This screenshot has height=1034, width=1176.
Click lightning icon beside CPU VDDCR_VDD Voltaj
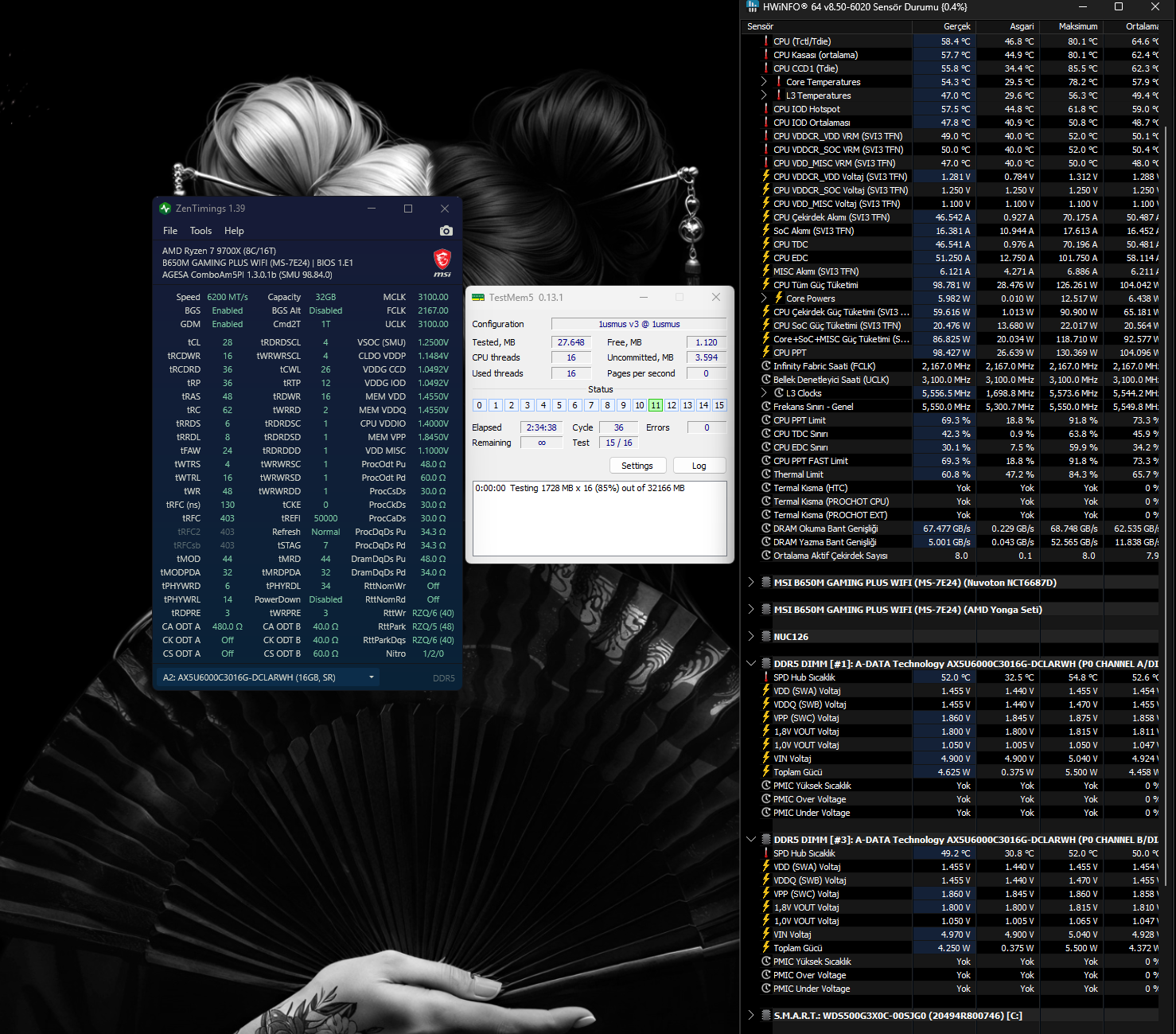coord(766,177)
